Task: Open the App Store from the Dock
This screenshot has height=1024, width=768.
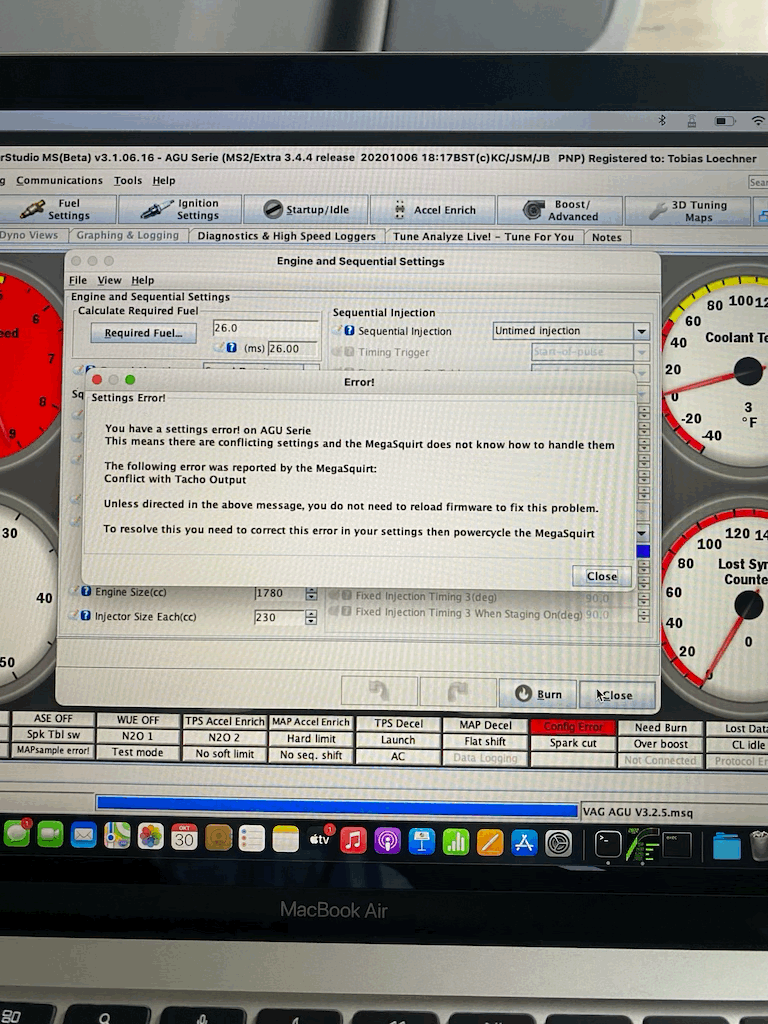Action: pyautogui.click(x=524, y=842)
